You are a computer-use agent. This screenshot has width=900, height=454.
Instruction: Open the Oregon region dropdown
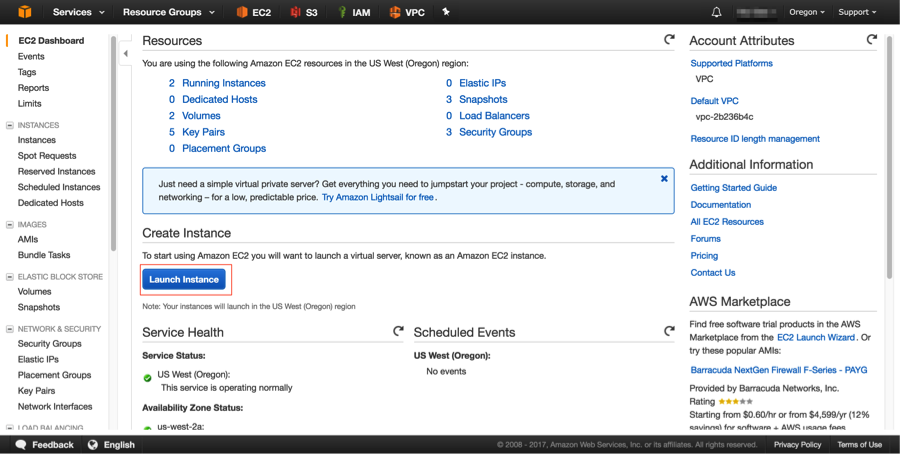[x=806, y=12]
